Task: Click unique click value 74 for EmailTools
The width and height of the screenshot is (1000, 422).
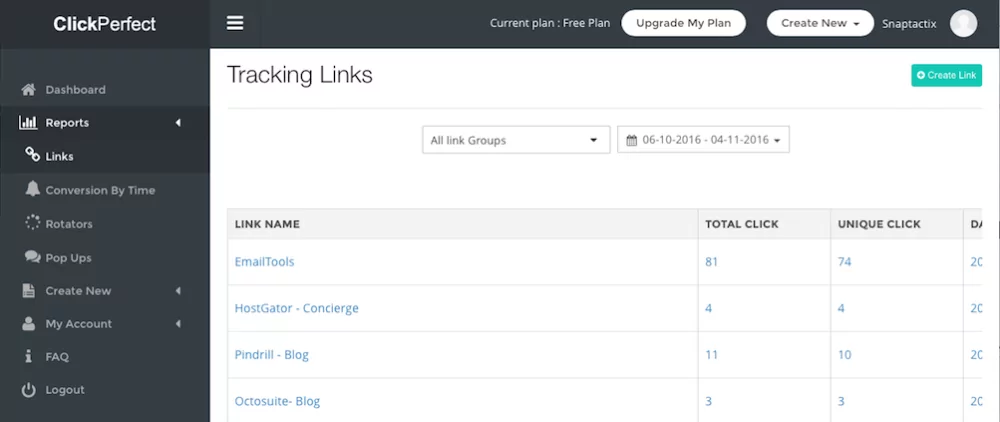Action: tap(844, 261)
